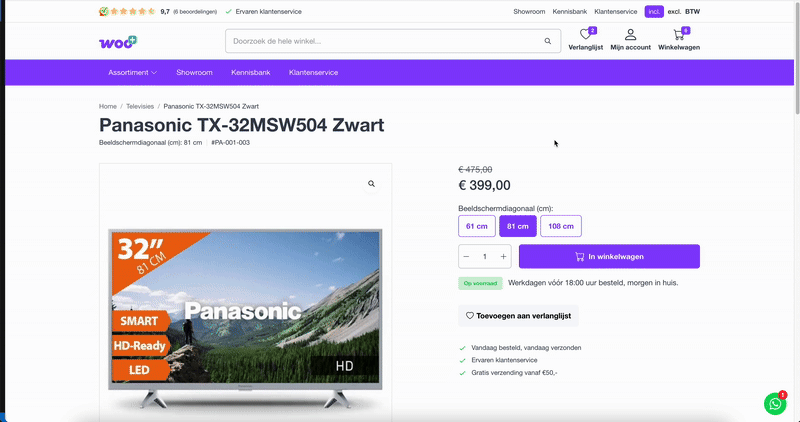800x422 pixels.
Task: Open the Winkelwagen cart icon
Action: pyautogui.click(x=679, y=36)
